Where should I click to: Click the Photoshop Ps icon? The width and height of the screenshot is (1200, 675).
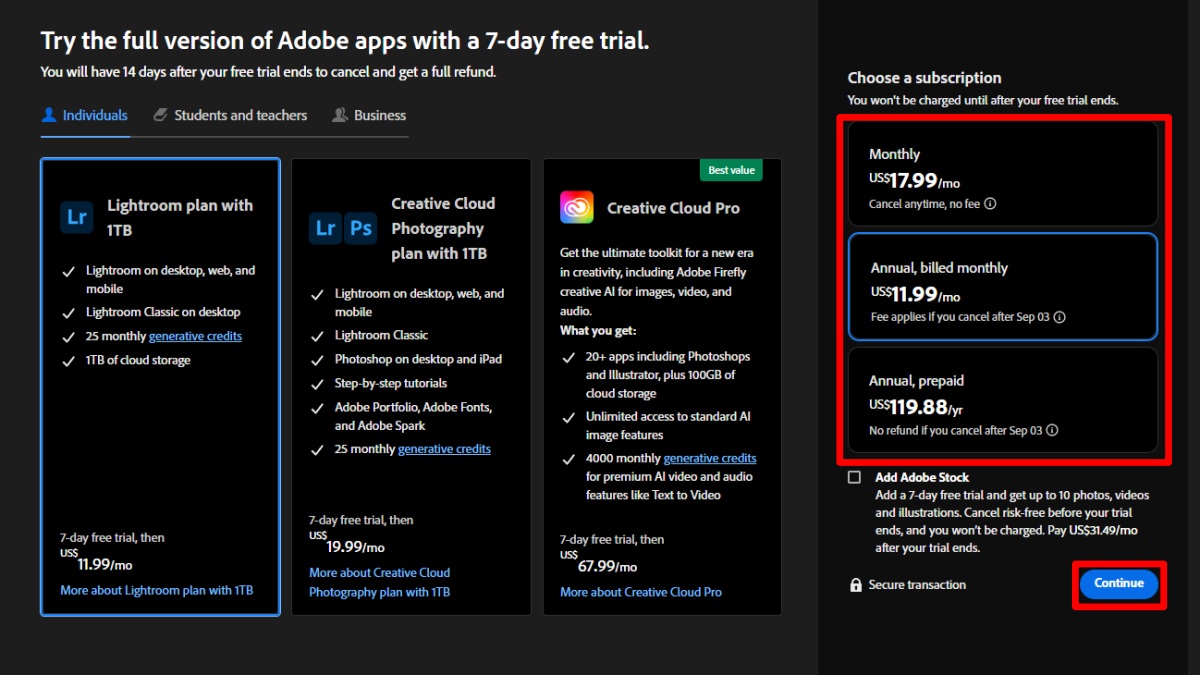click(x=361, y=228)
